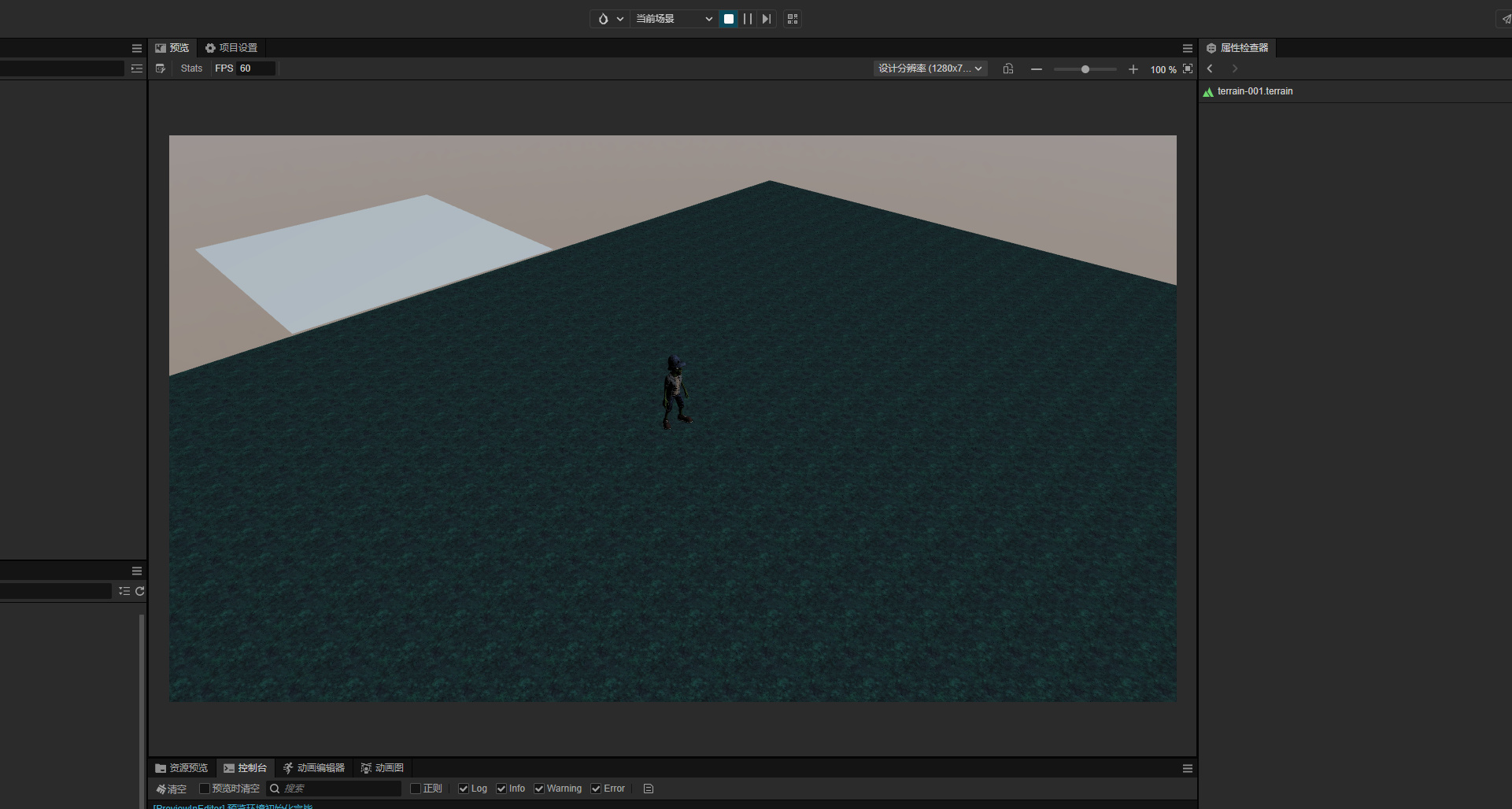Open the lower-left panel hamburger menu
This screenshot has height=809, width=1512.
tap(137, 571)
